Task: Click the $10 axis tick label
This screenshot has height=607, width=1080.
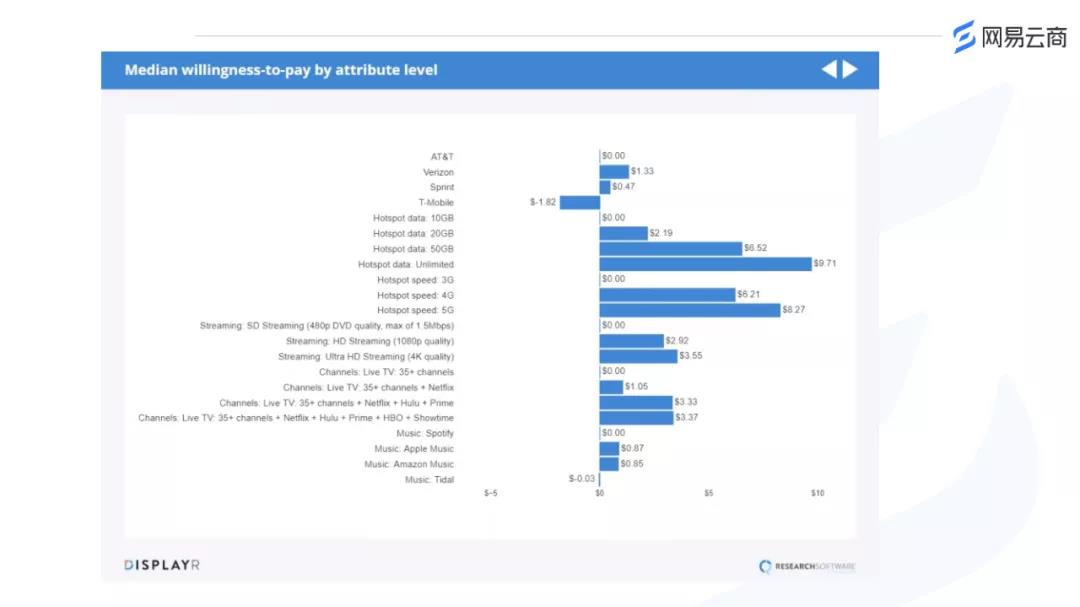Action: [x=817, y=493]
